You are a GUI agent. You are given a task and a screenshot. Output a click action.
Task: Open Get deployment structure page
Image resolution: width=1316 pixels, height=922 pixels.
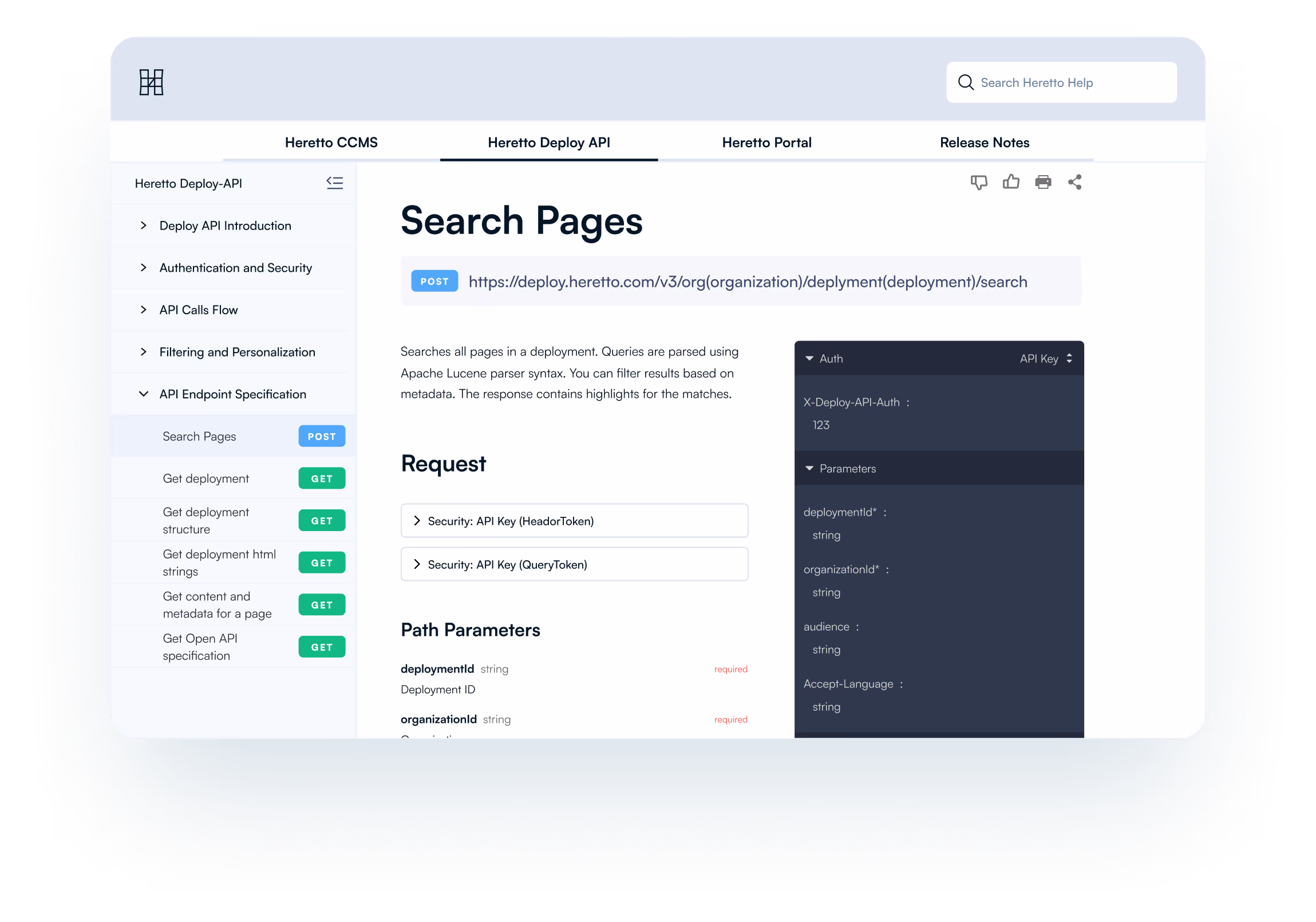205,521
